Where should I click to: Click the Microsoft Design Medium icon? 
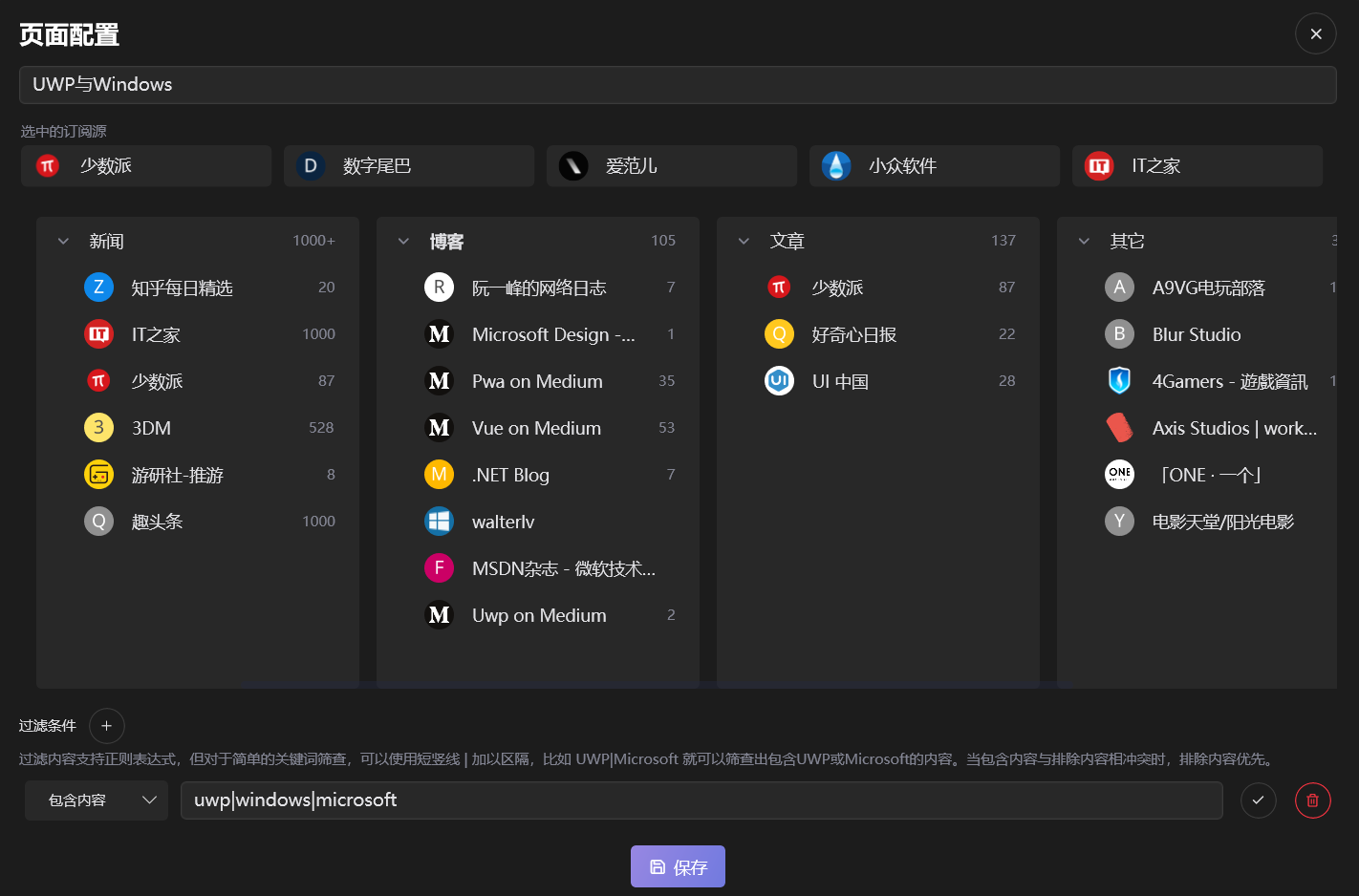(439, 334)
